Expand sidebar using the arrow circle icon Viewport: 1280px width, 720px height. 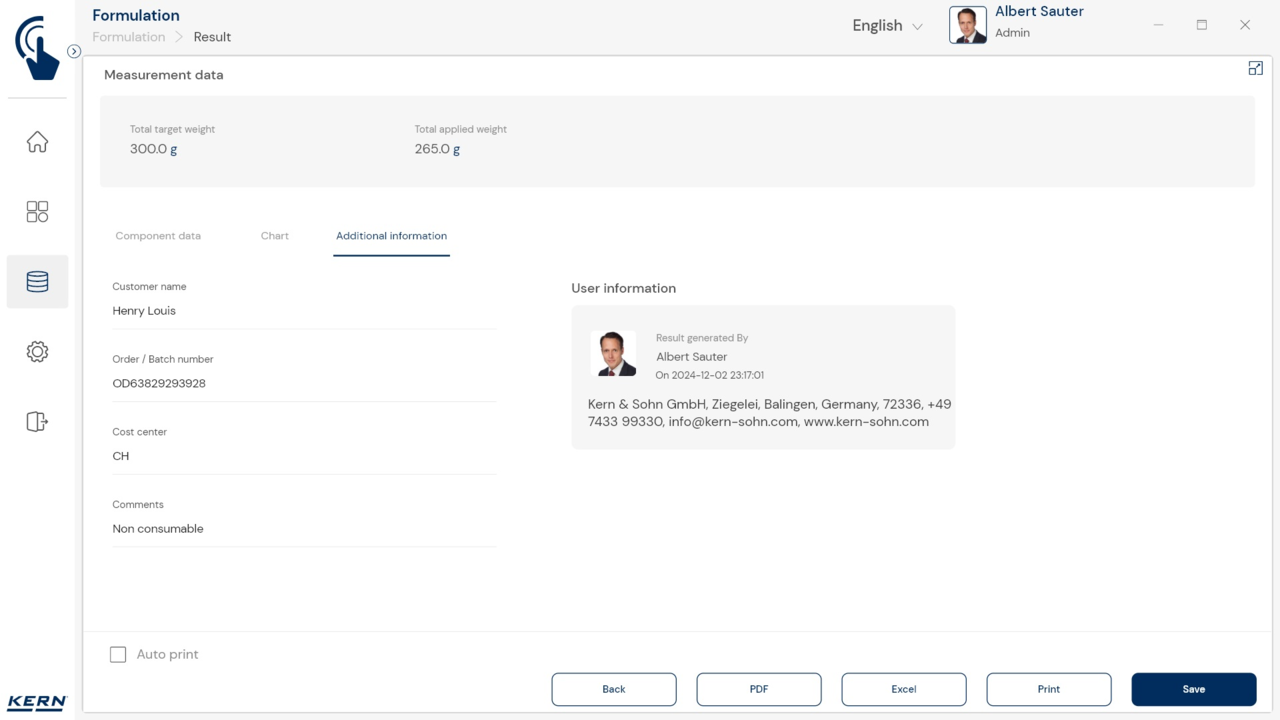pos(74,51)
